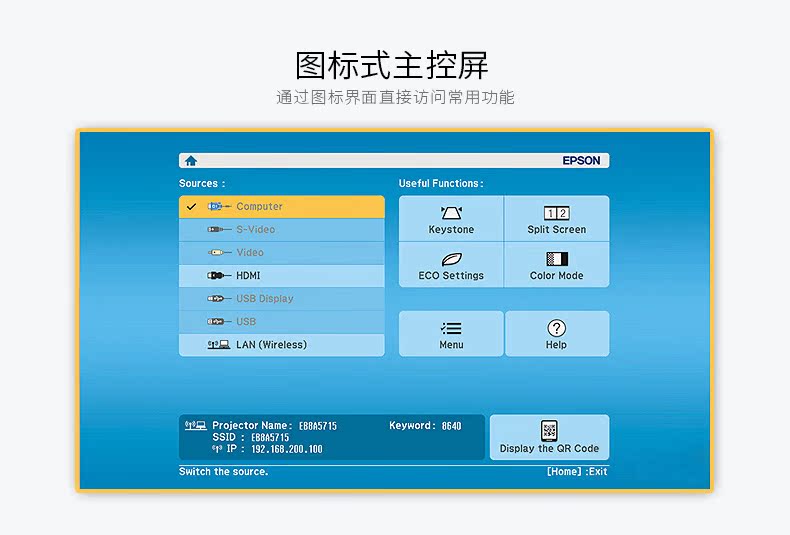Open the Keystone function
Screen dimensions: 790x535
point(451,219)
